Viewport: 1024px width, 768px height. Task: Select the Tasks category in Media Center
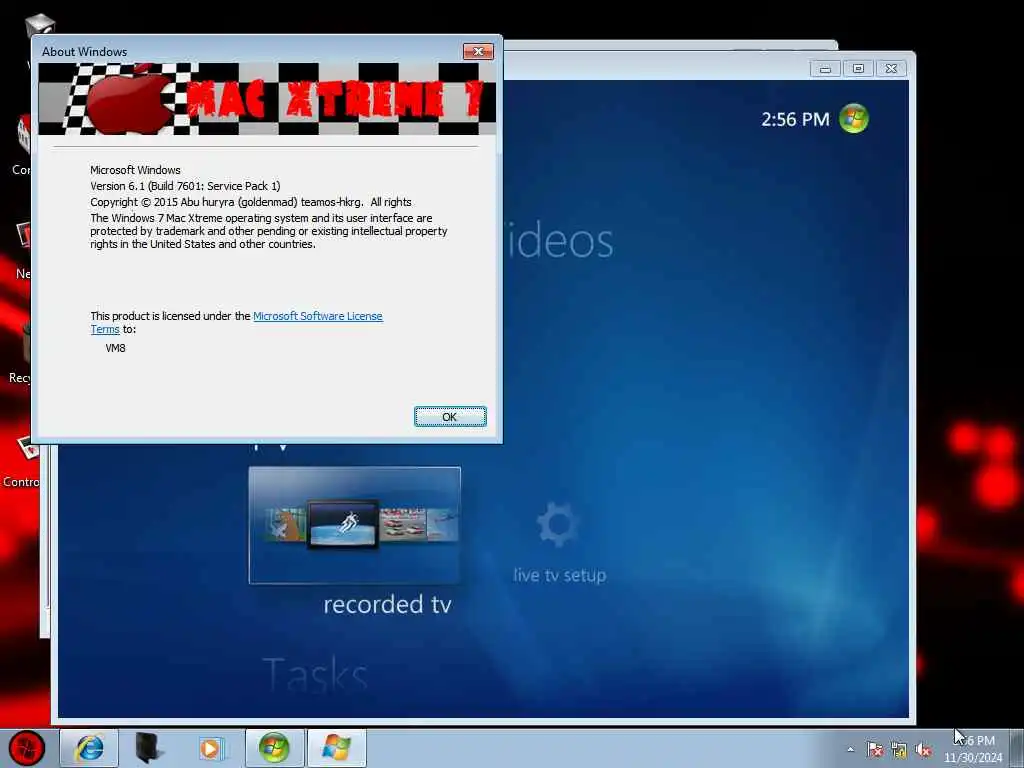(315, 673)
